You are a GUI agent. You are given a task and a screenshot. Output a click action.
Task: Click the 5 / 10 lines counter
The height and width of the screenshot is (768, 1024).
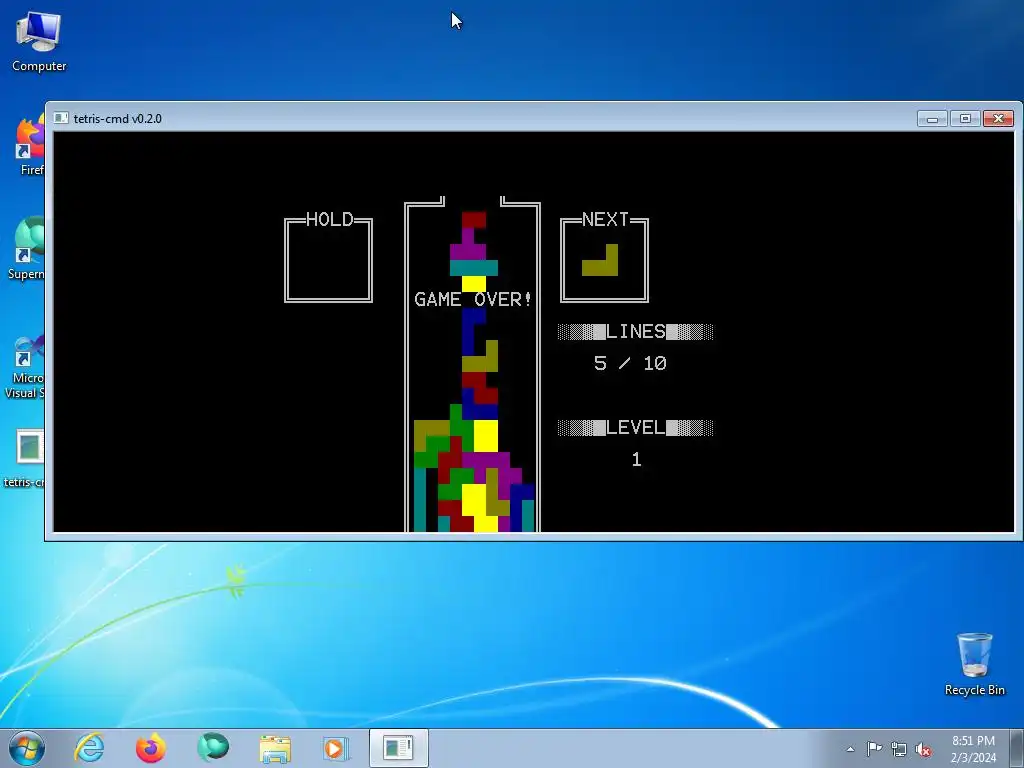(630, 363)
